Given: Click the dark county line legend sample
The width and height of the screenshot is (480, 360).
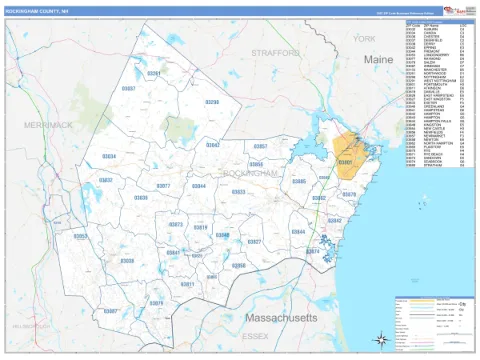Looking at the screenshot, I should pyautogui.click(x=422, y=314).
